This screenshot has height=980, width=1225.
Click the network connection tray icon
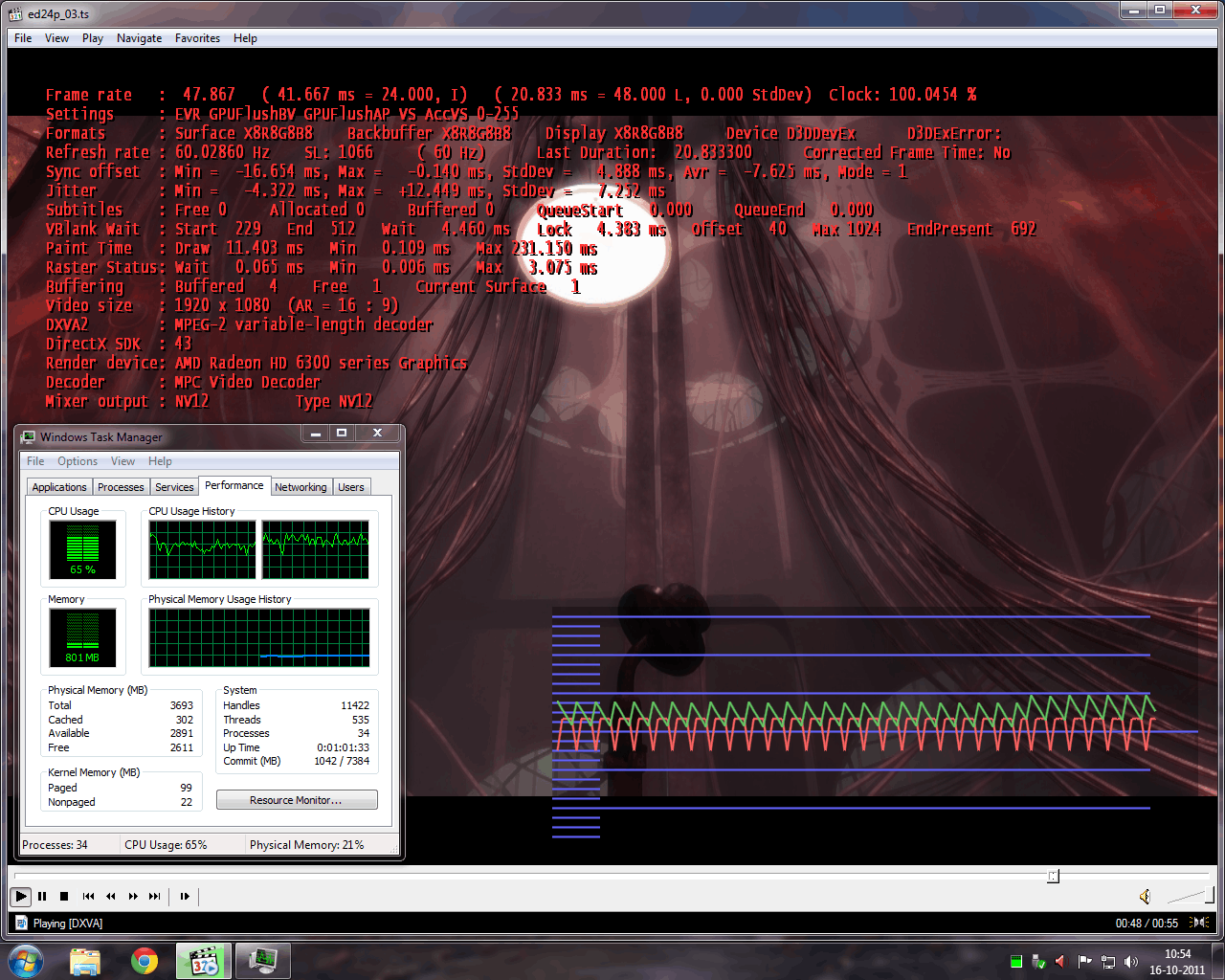coord(1108,961)
